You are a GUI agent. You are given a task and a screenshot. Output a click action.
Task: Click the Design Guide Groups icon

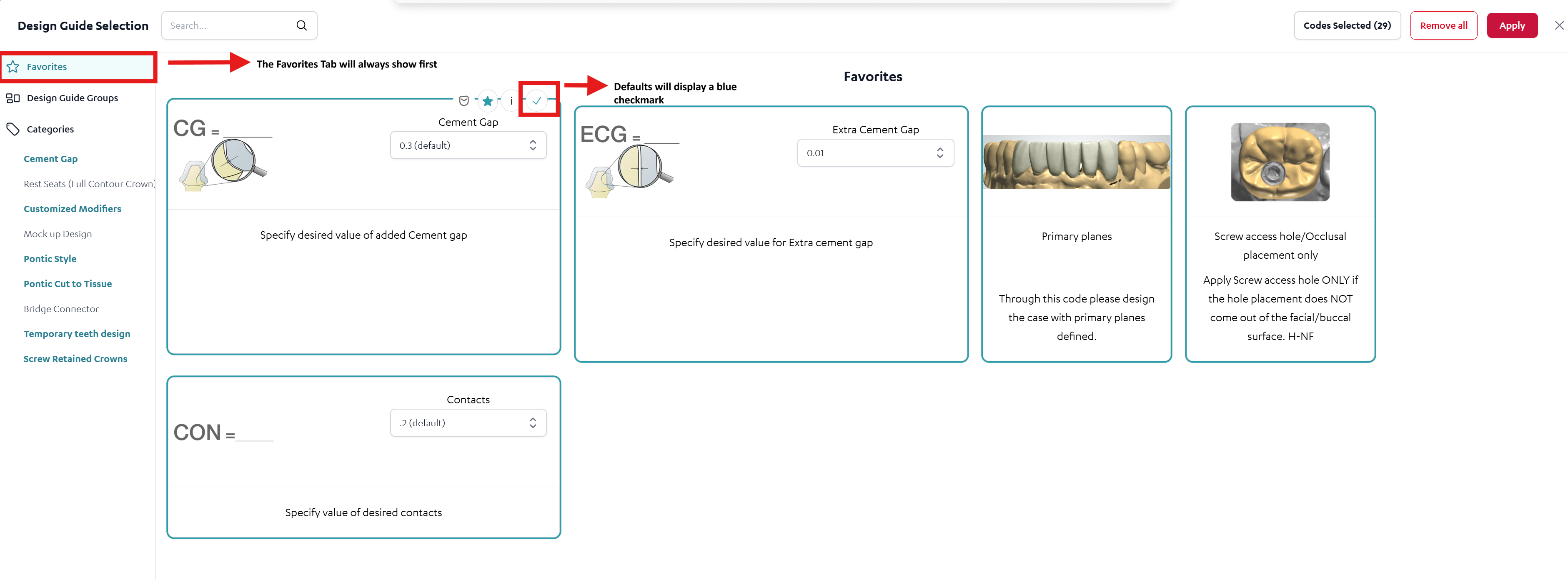[x=13, y=98]
